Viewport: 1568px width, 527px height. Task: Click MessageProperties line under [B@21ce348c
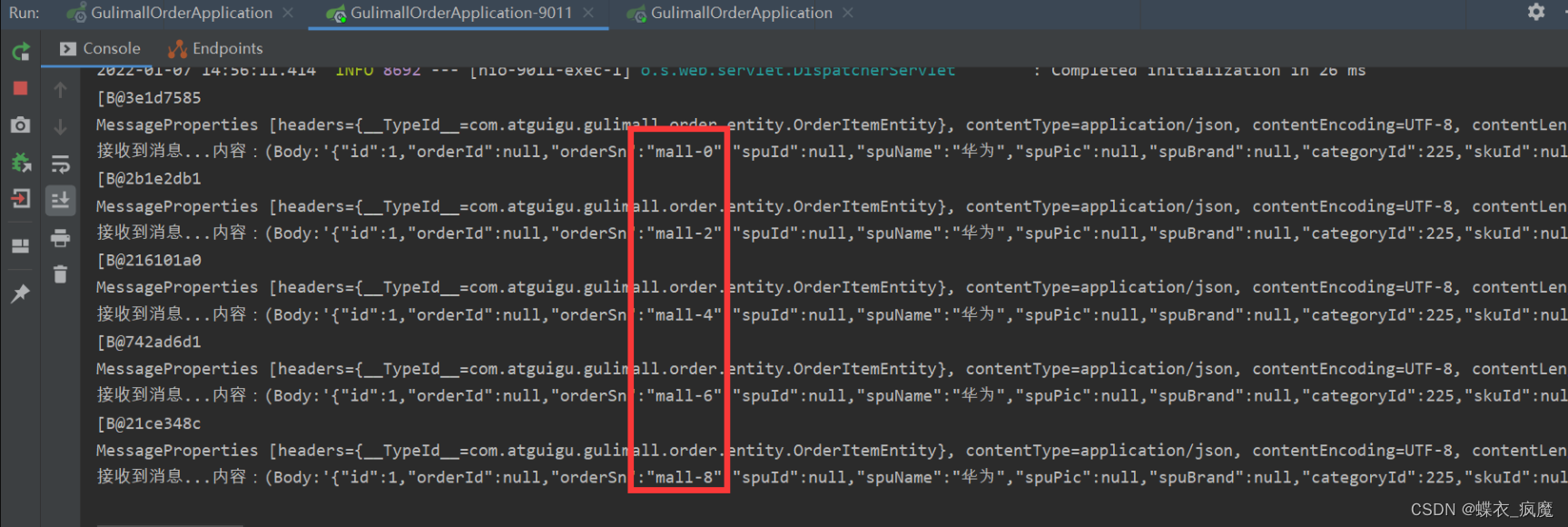(831, 451)
